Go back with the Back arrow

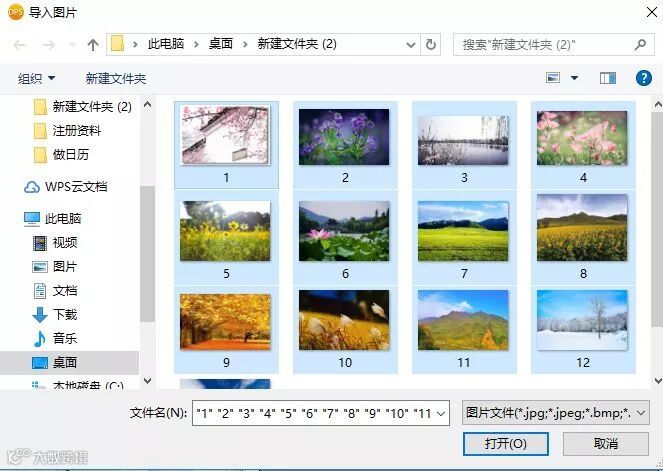pos(19,44)
